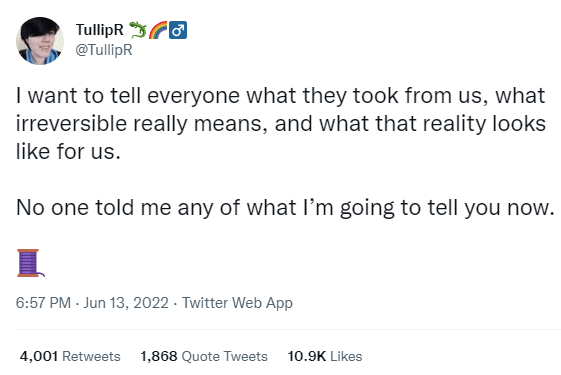The width and height of the screenshot is (561, 375).
Task: Click the "No one told me" sentence
Action: 285,208
